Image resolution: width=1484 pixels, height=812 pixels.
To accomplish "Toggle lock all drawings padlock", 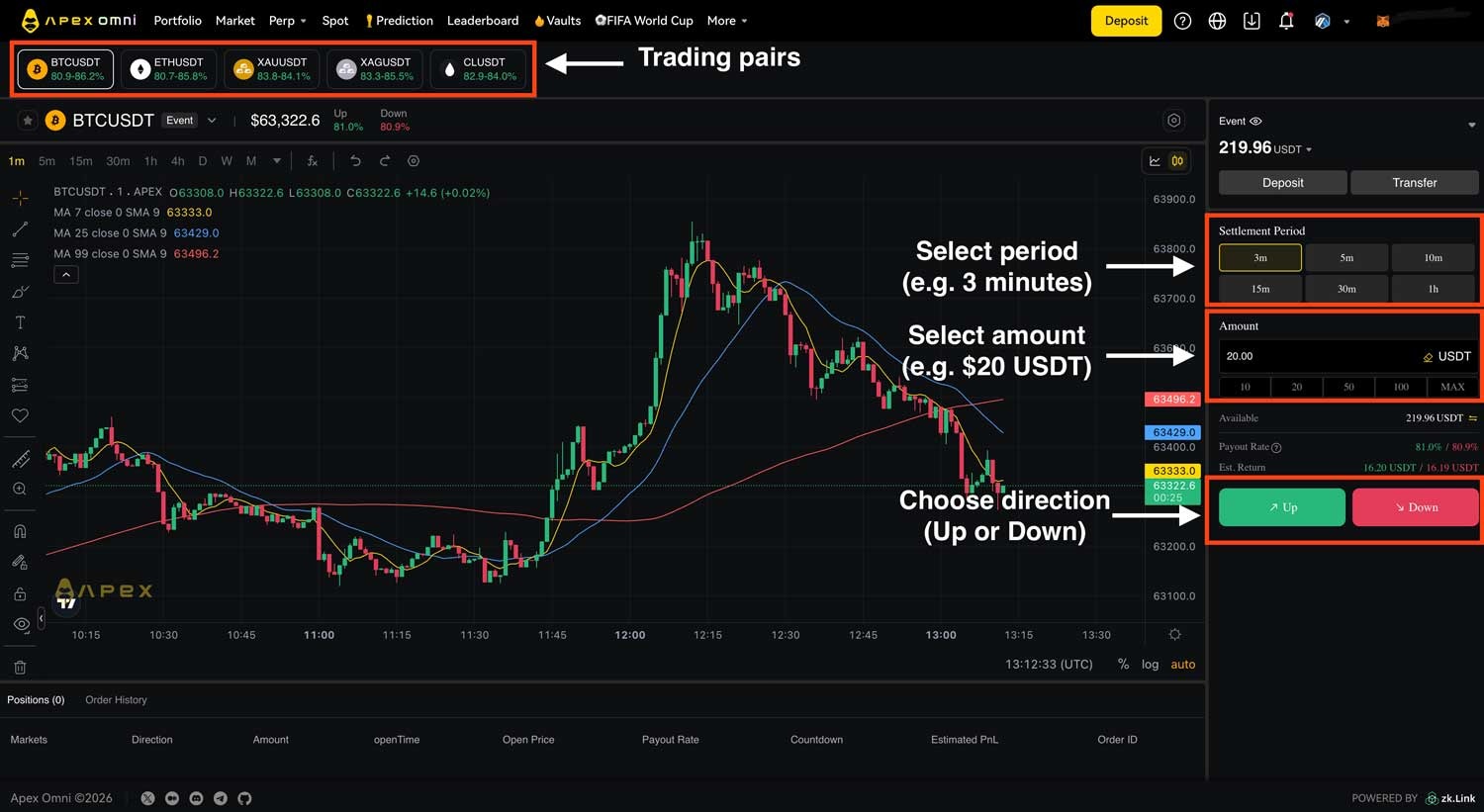I will pyautogui.click(x=20, y=593).
